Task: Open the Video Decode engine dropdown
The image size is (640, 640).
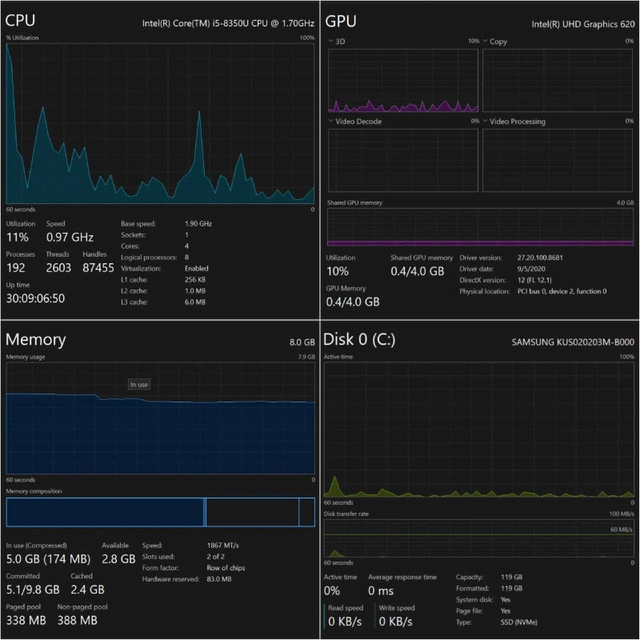Action: click(331, 122)
